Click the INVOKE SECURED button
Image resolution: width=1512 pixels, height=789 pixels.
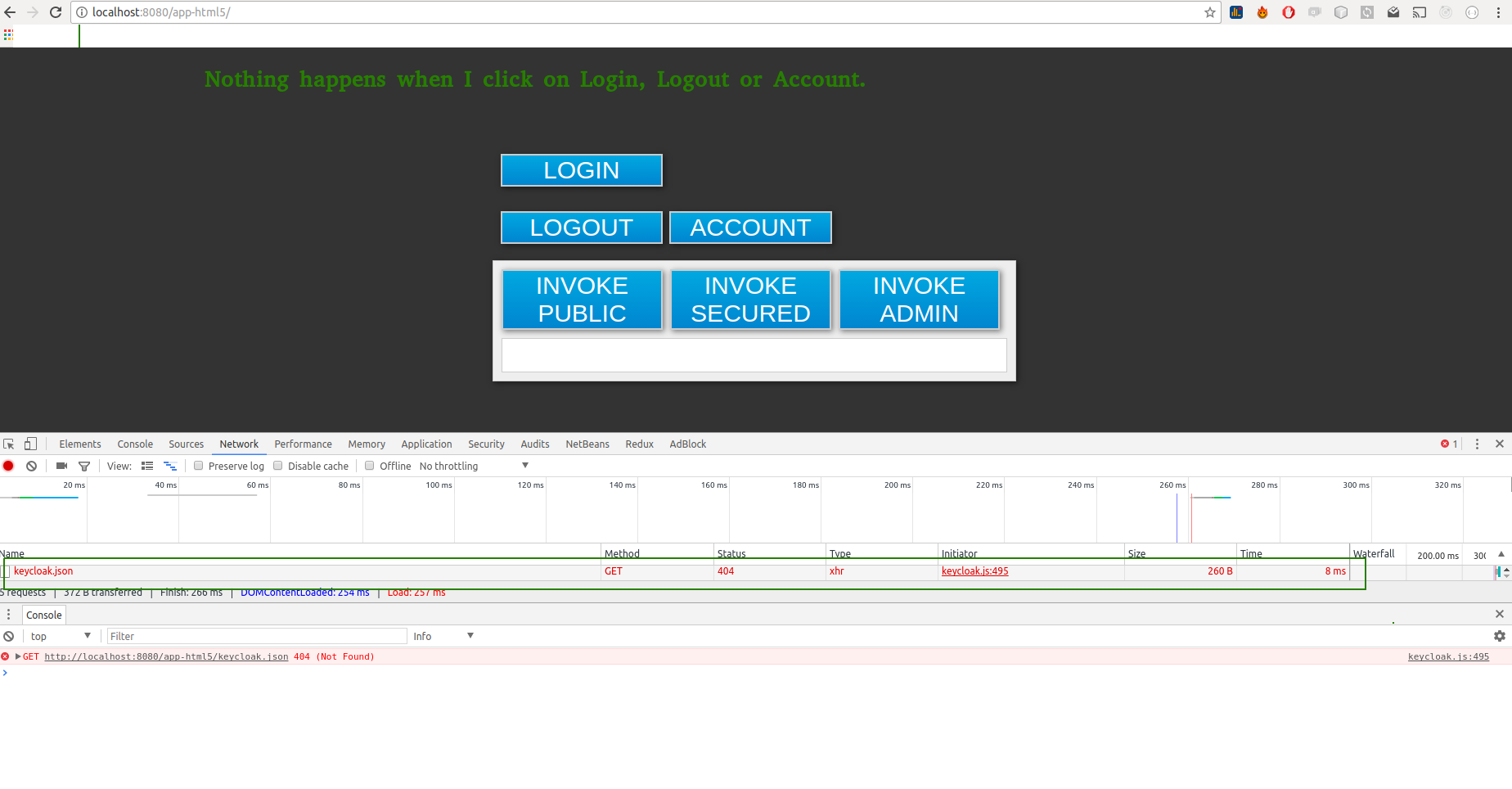click(x=750, y=300)
